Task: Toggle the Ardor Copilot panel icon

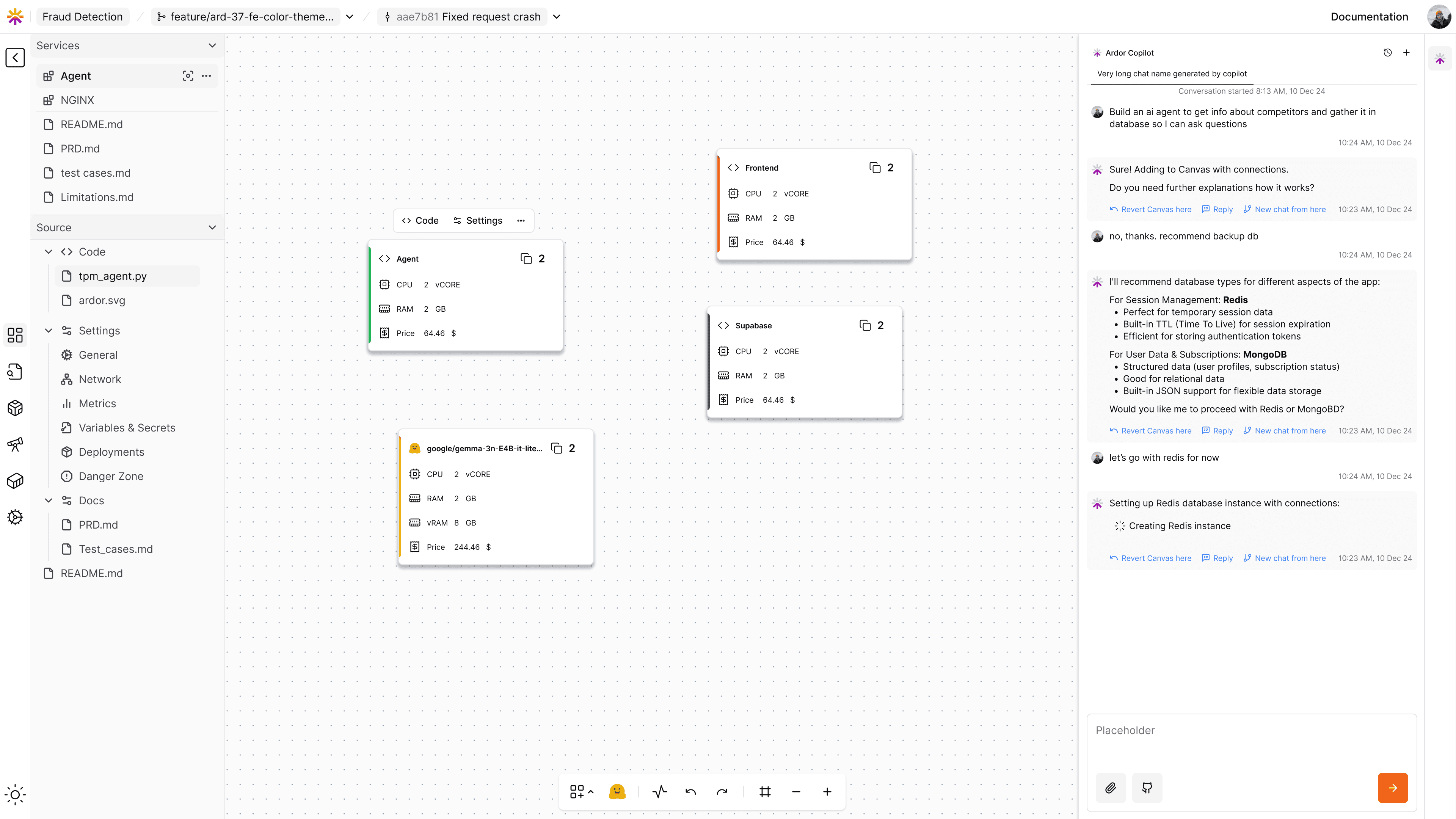Action: click(1440, 59)
